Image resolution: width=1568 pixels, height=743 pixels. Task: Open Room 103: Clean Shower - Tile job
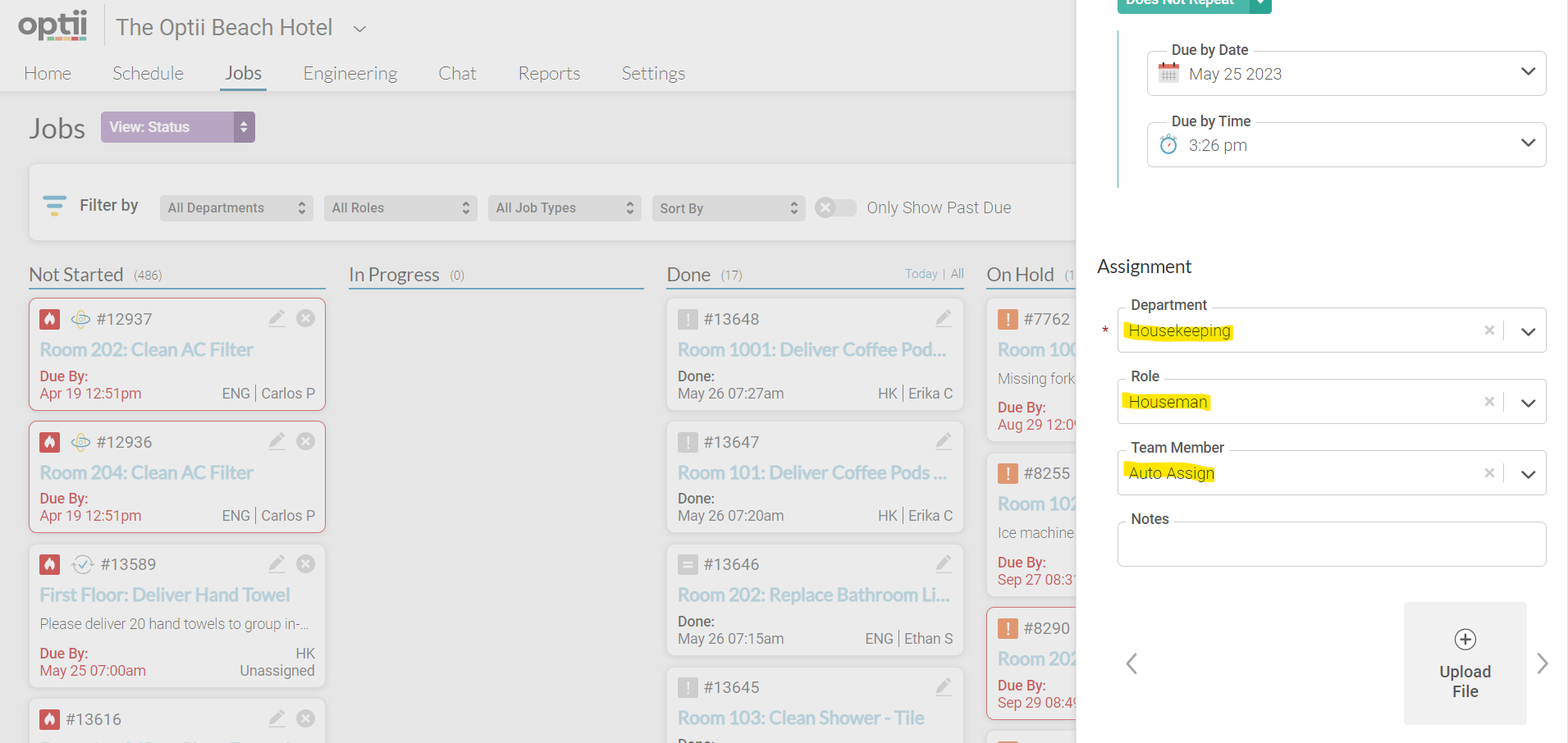point(801,718)
